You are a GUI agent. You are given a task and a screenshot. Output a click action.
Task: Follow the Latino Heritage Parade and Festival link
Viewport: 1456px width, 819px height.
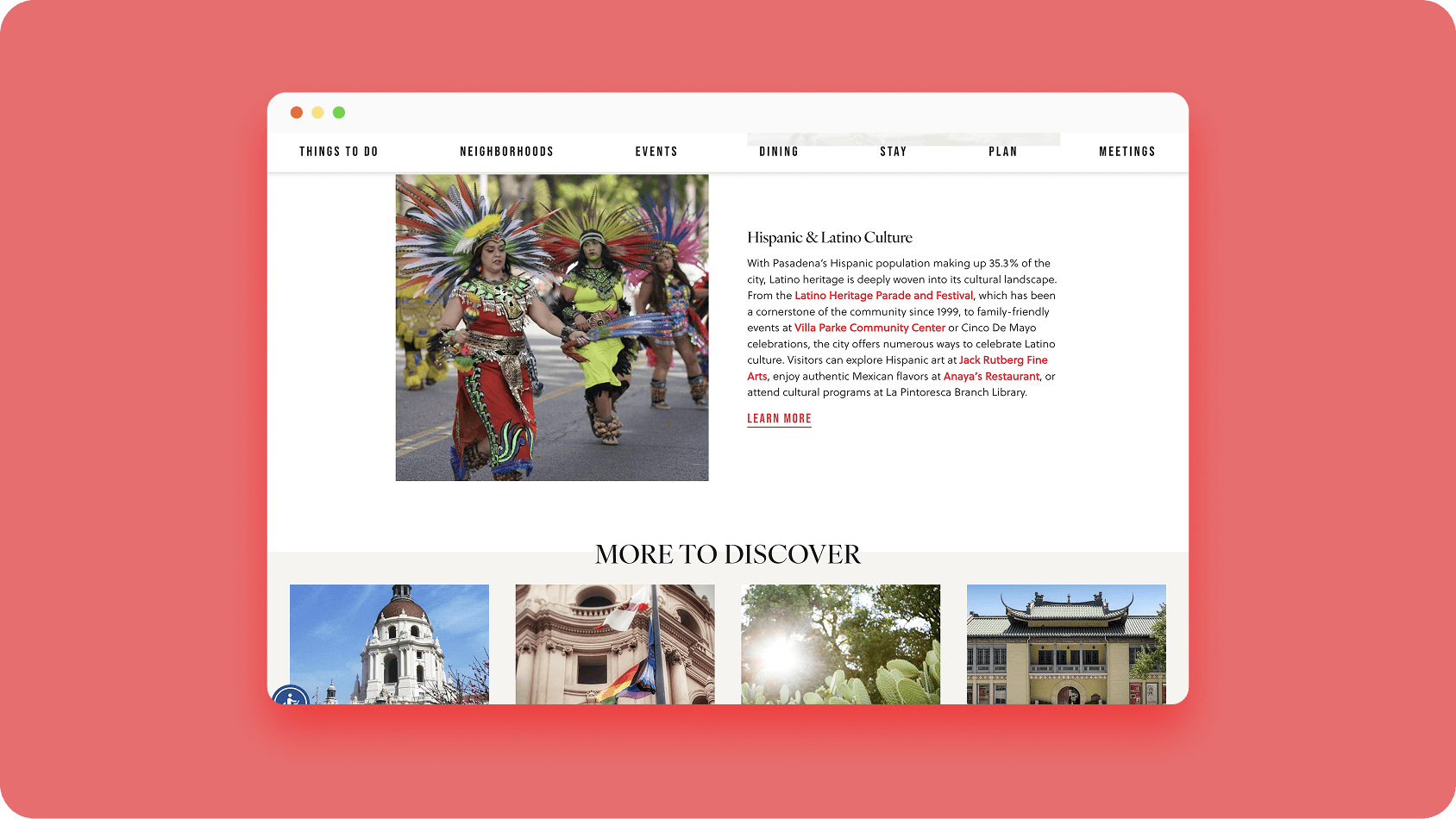(883, 296)
